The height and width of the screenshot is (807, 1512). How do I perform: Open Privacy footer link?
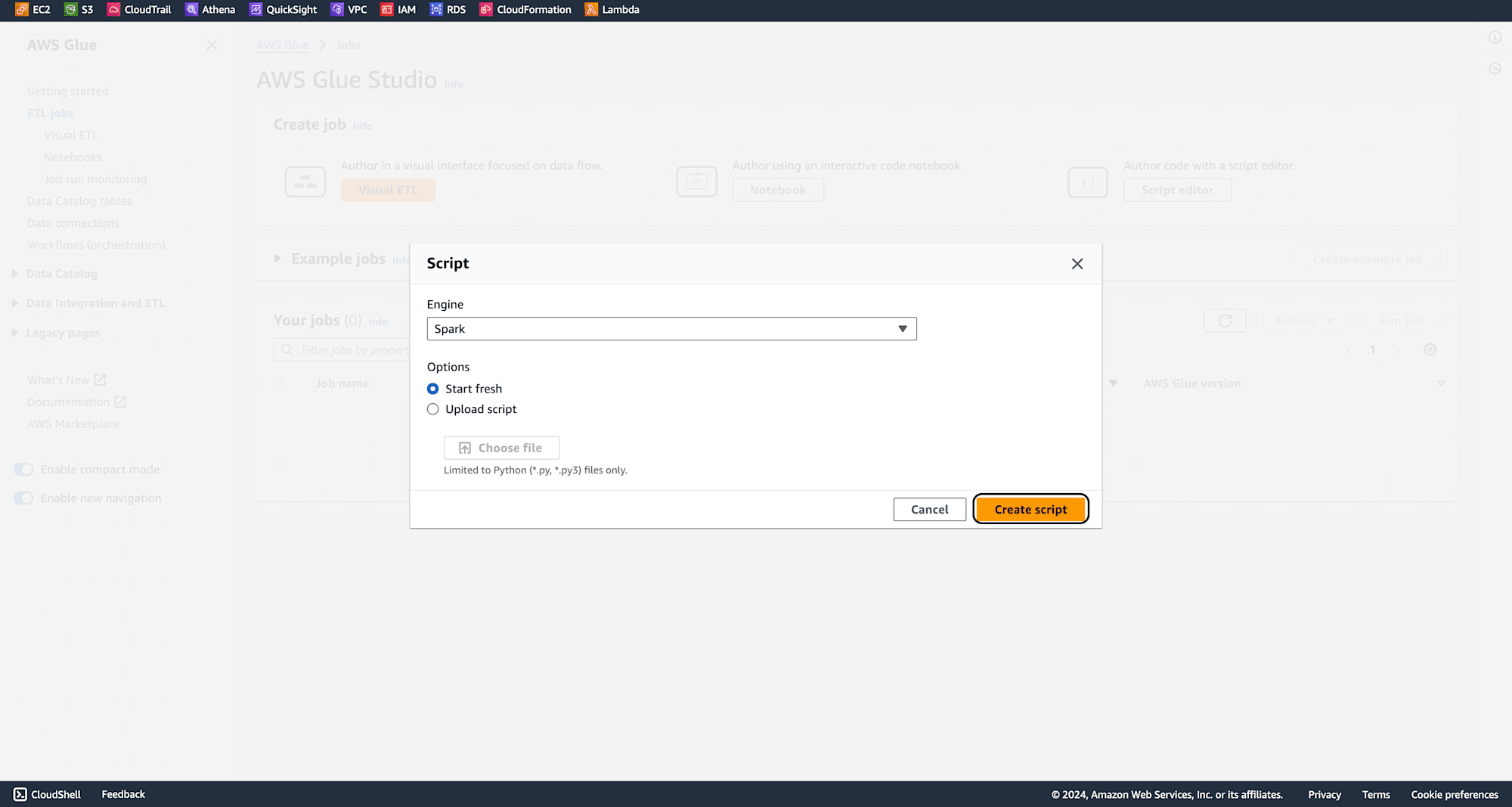tap(1325, 794)
